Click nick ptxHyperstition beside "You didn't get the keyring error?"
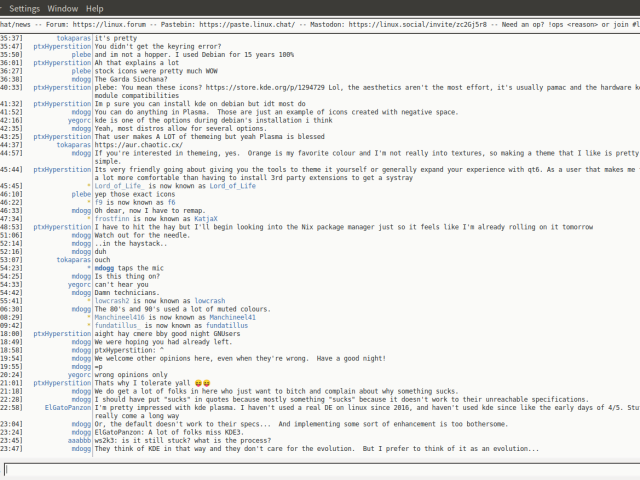 (62, 47)
